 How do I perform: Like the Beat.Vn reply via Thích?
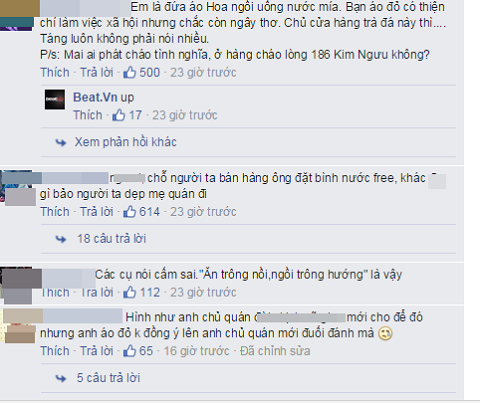(x=88, y=115)
